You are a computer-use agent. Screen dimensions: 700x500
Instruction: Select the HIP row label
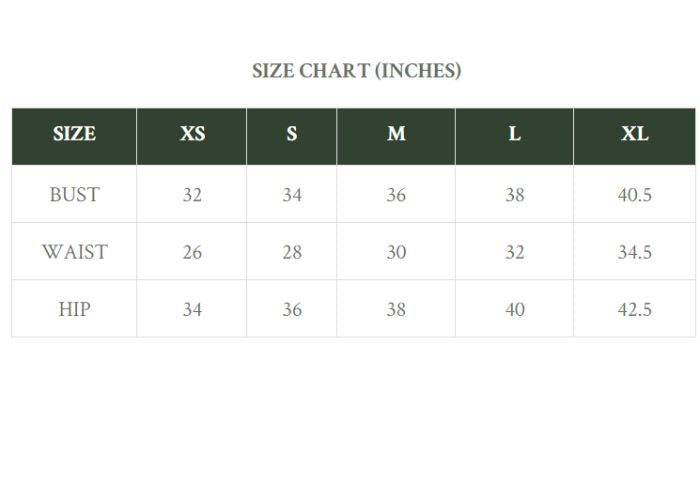pos(74,309)
